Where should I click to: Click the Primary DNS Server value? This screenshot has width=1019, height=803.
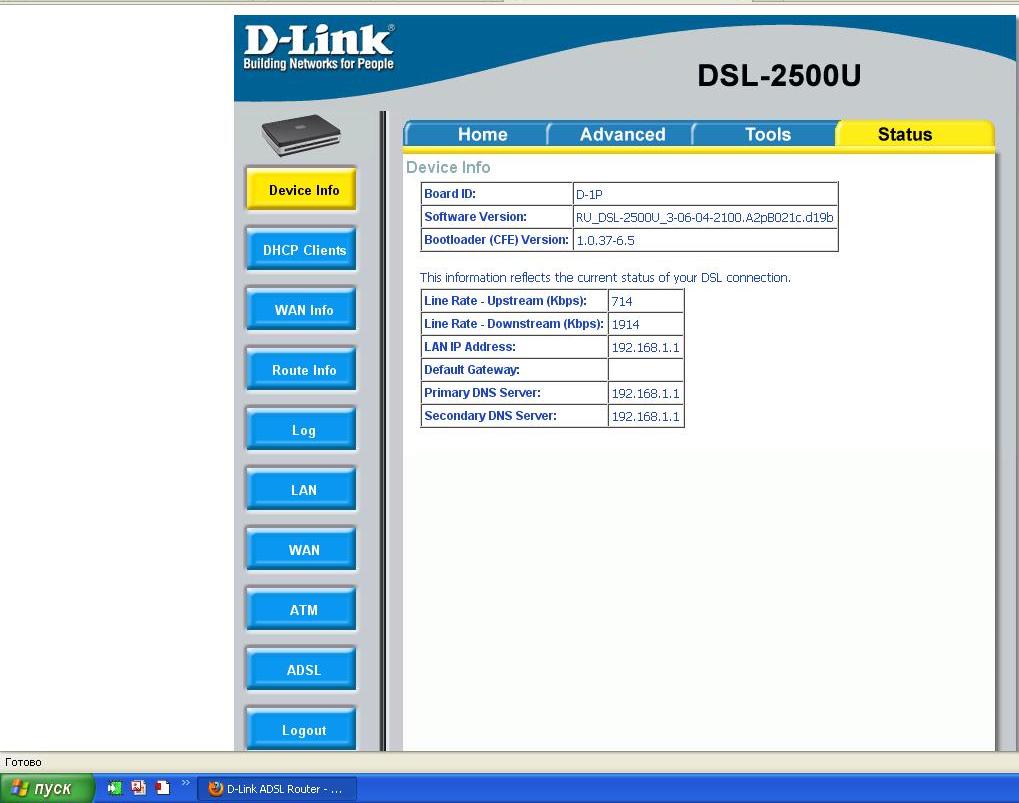[645, 394]
